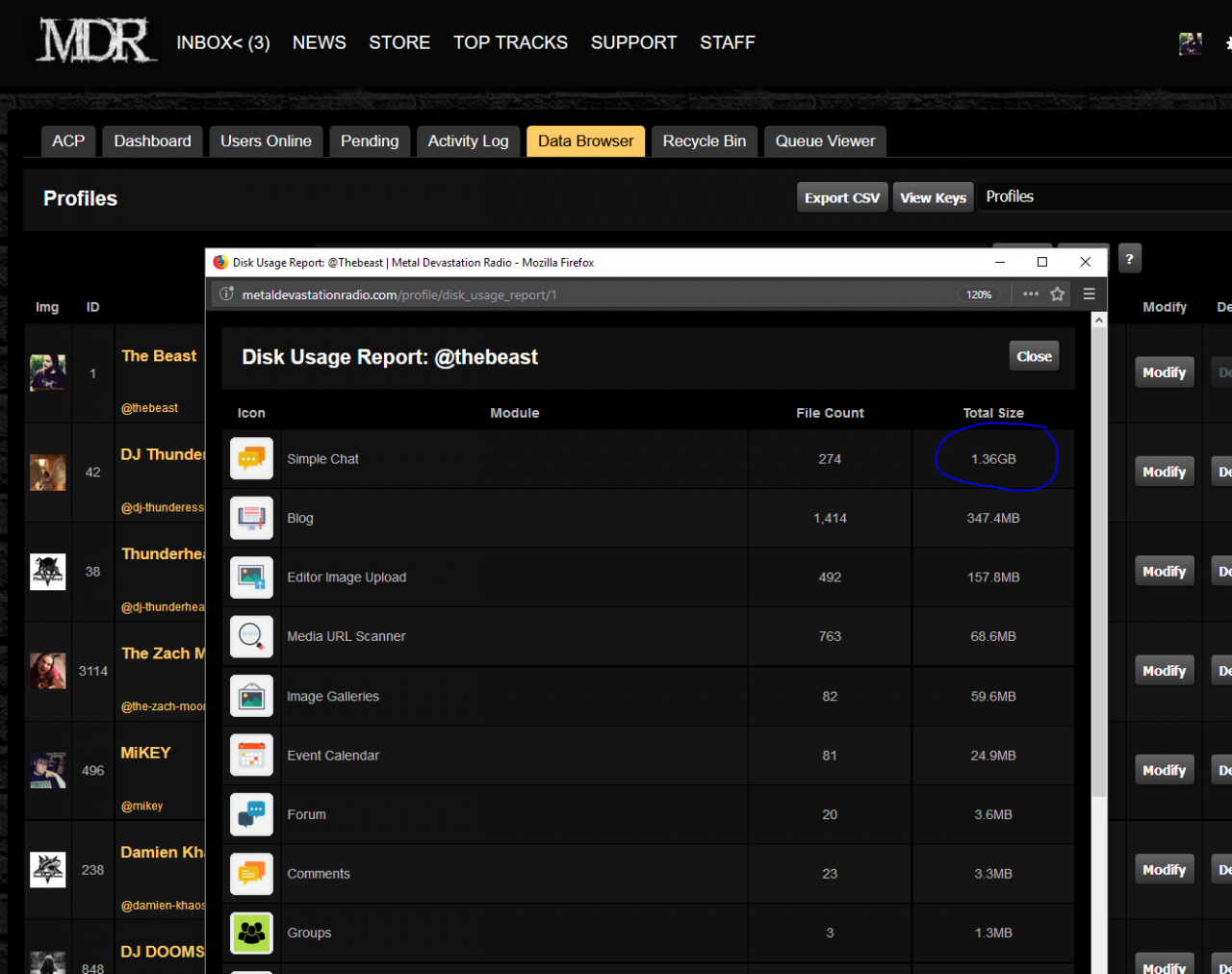Image resolution: width=1232 pixels, height=974 pixels.
Task: Click the 120% zoom level indicator
Action: click(x=979, y=295)
